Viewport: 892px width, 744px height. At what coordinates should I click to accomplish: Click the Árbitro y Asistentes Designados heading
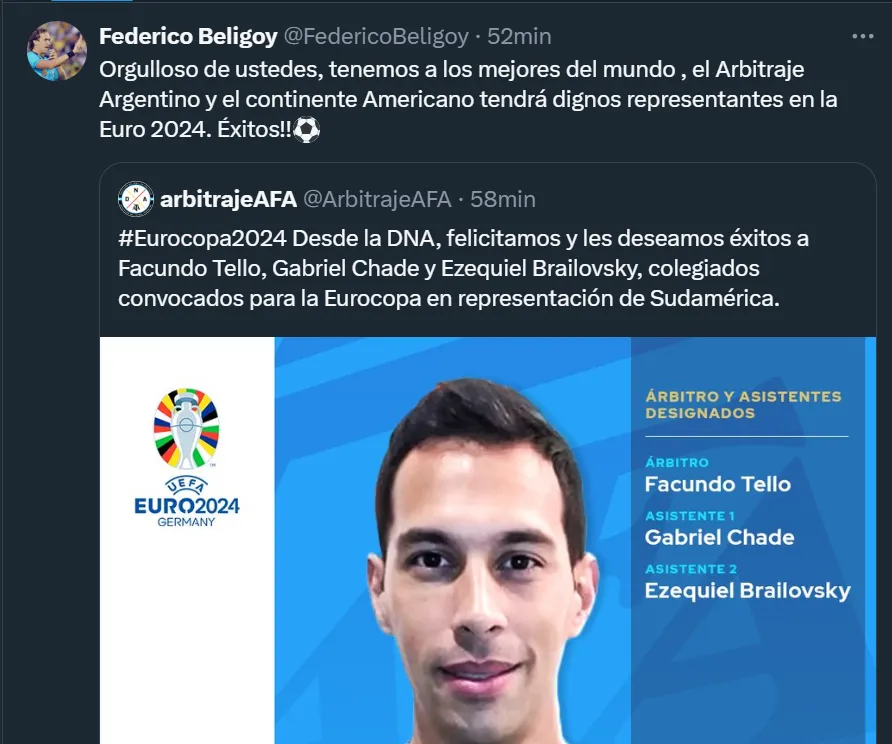[743, 404]
